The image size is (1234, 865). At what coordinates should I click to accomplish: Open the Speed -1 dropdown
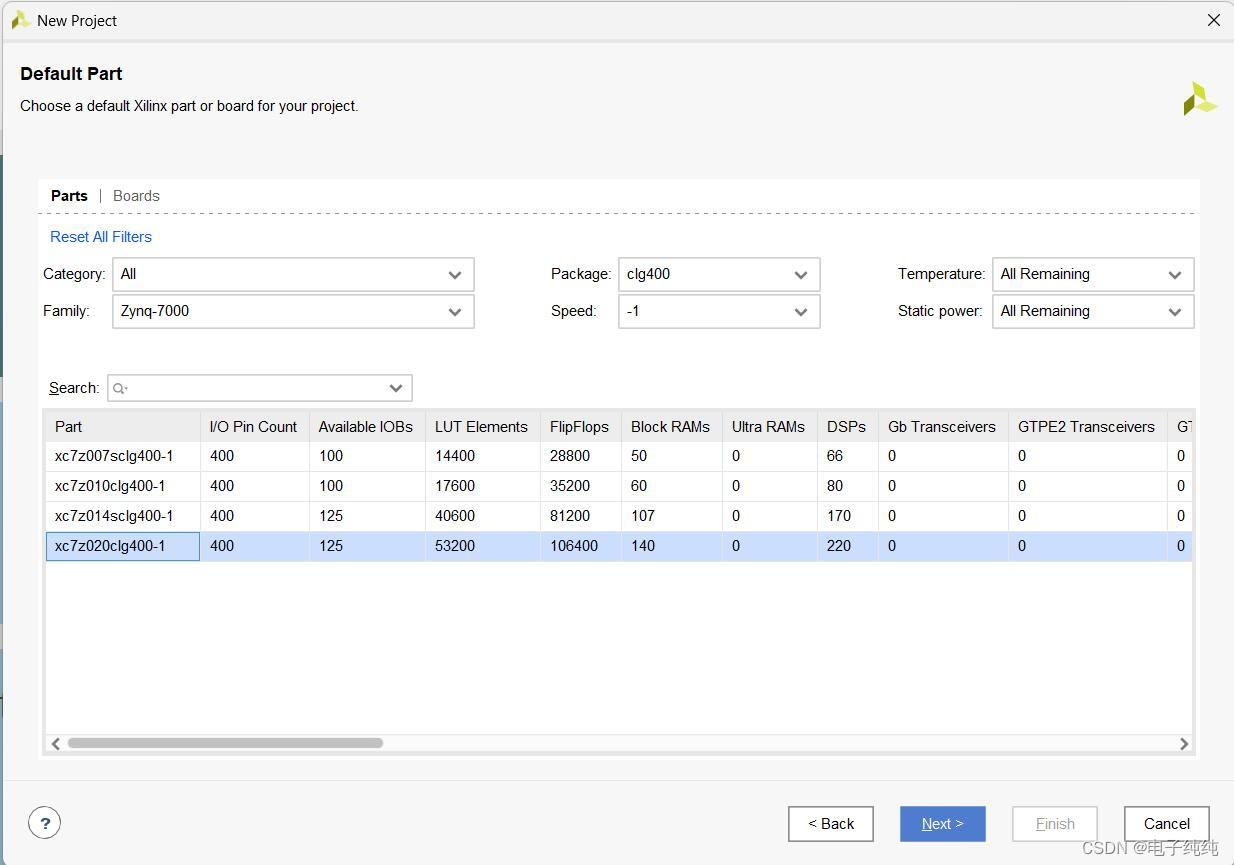pyautogui.click(x=719, y=311)
